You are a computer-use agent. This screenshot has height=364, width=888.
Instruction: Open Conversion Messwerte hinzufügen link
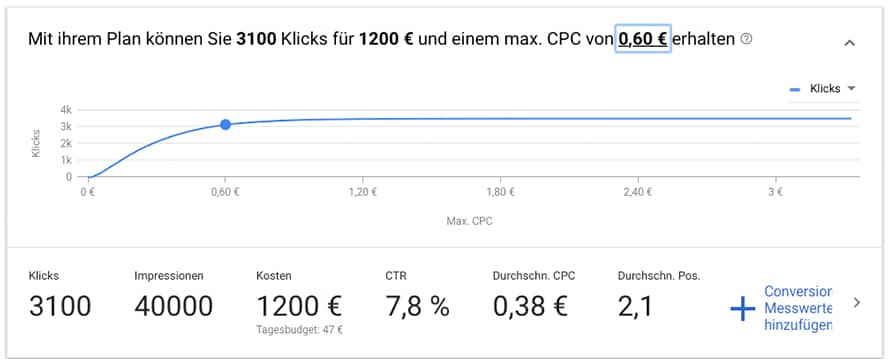pos(798,309)
